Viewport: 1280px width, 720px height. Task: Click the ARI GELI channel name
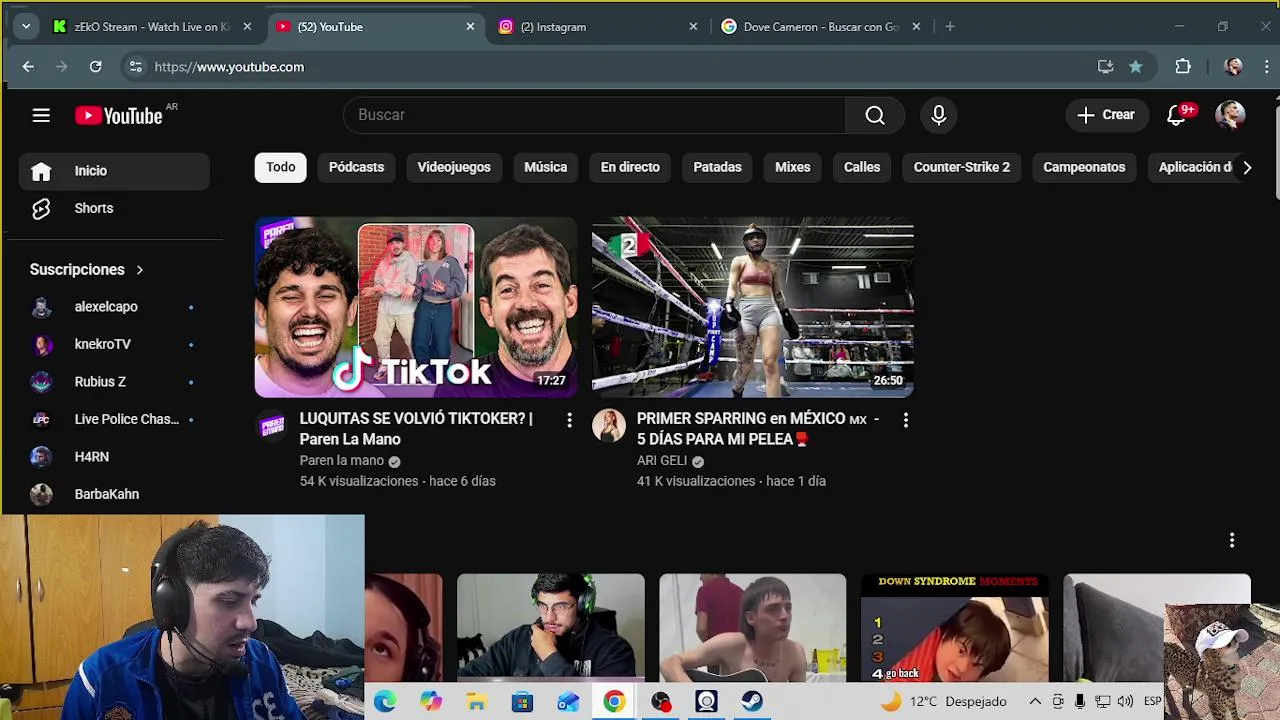pos(662,461)
